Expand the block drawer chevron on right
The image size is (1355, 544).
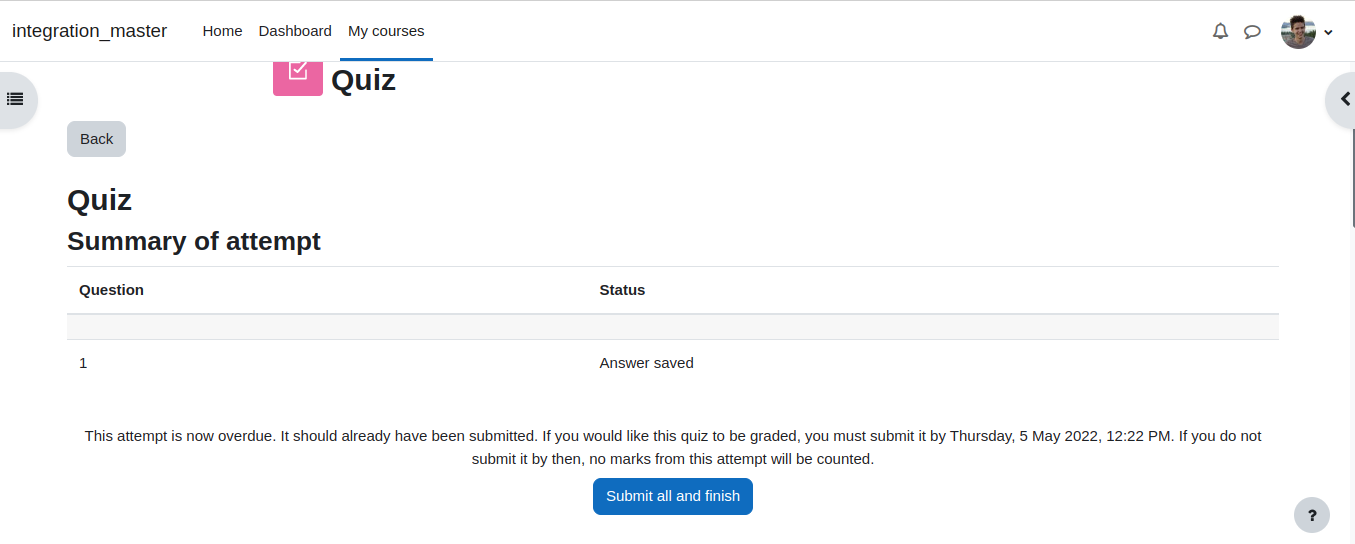point(1344,99)
